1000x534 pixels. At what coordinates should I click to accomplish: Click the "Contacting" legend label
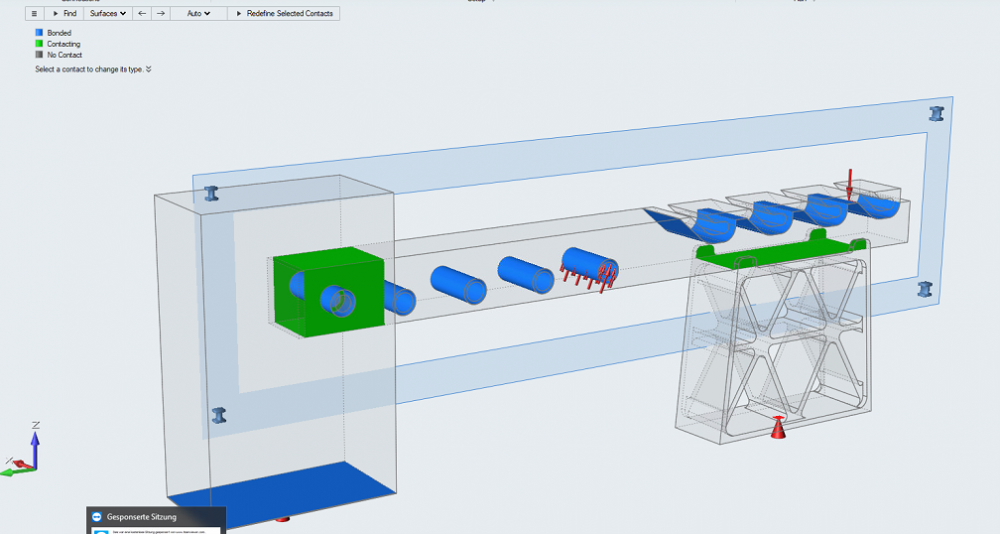(x=64, y=44)
